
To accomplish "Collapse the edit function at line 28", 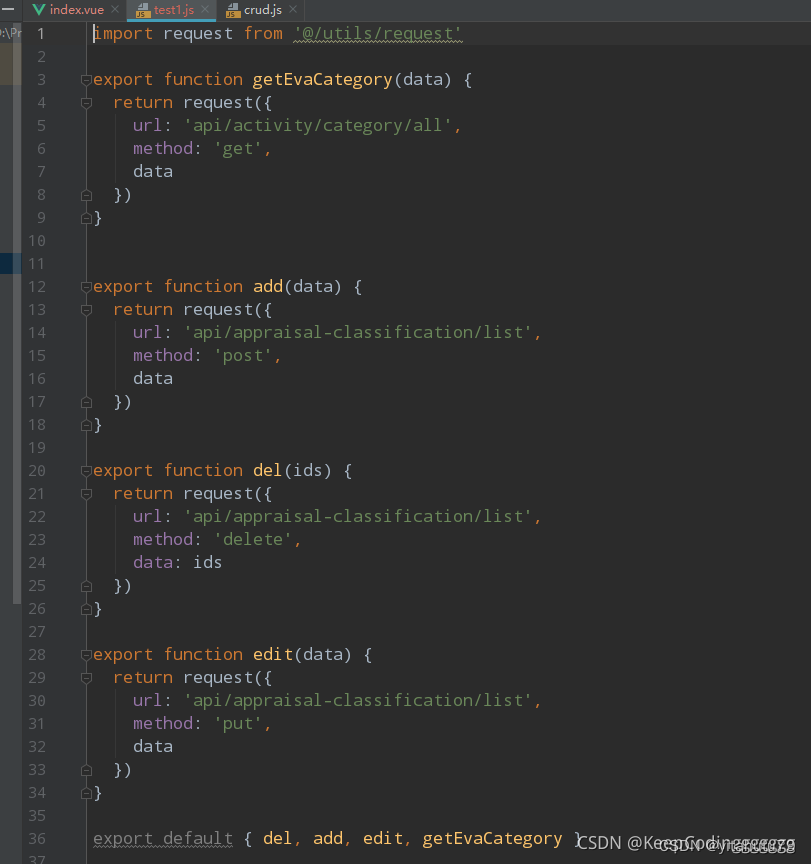I will click(86, 655).
